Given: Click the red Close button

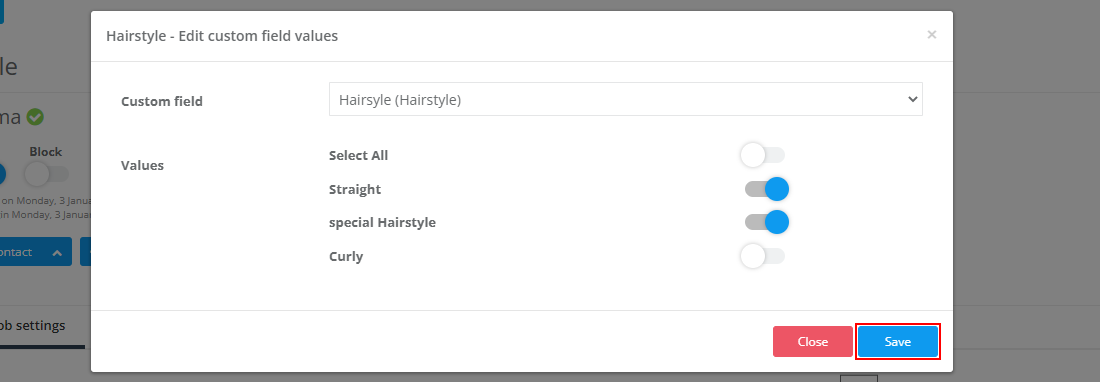Looking at the screenshot, I should (813, 342).
